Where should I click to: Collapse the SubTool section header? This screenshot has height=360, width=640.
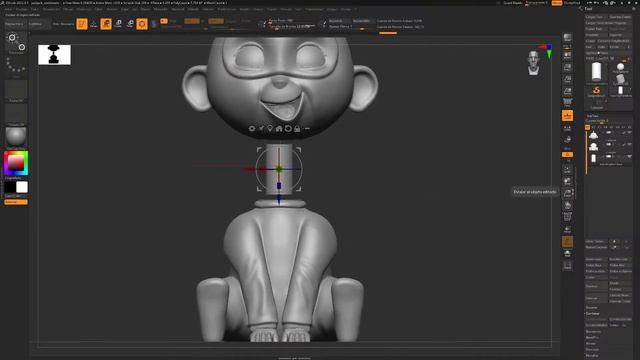592,116
